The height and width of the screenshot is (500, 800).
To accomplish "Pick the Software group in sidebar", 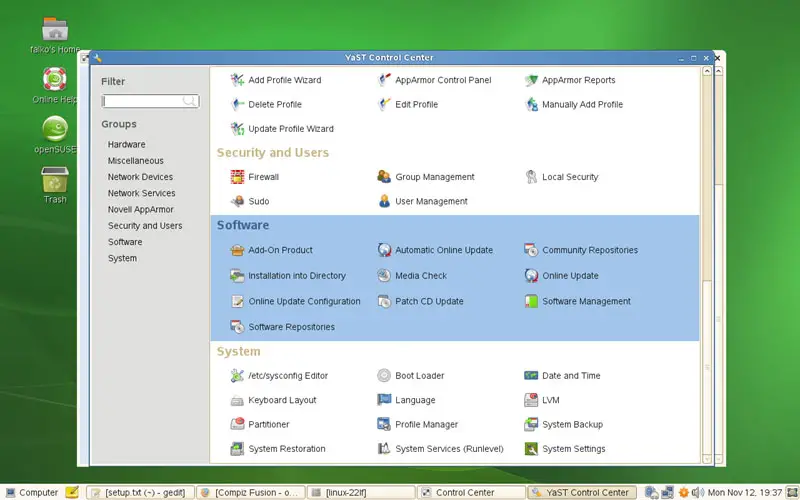I will click(125, 242).
